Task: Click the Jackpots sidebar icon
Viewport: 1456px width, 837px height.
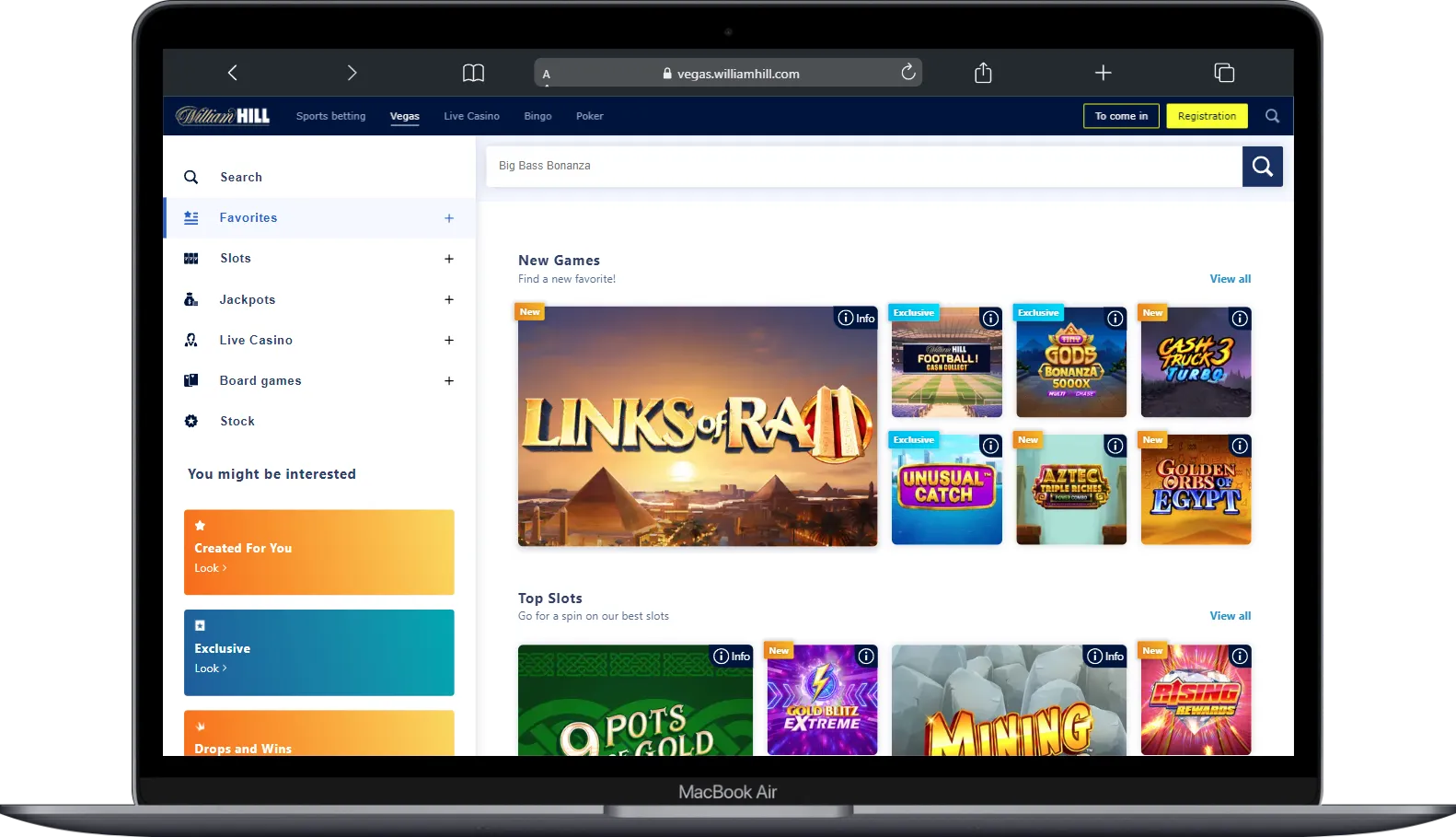Action: tap(191, 299)
